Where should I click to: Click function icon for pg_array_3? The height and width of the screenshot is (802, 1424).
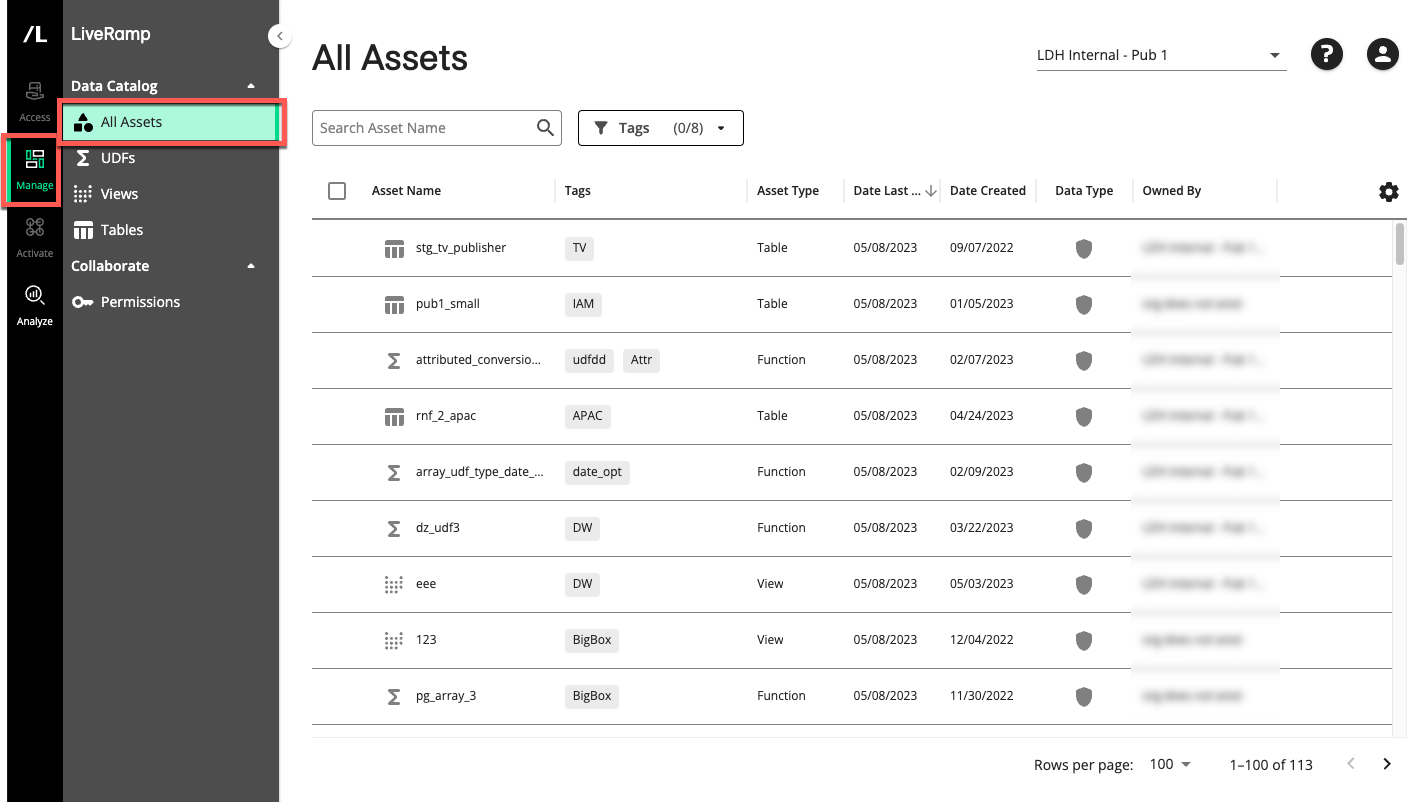pyautogui.click(x=394, y=696)
